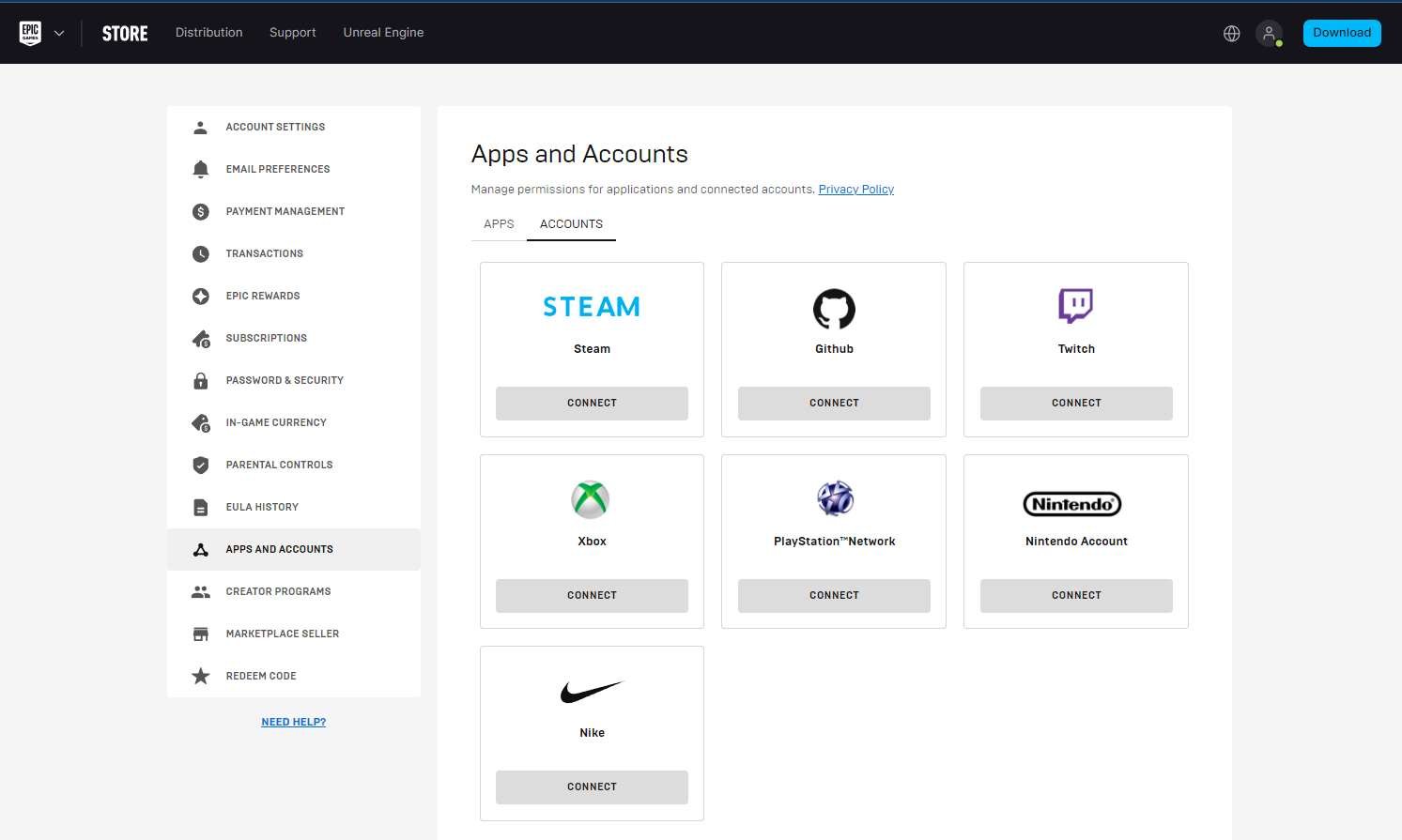The width and height of the screenshot is (1402, 840).
Task: Click the Redeem Code star icon
Action: pos(200,676)
